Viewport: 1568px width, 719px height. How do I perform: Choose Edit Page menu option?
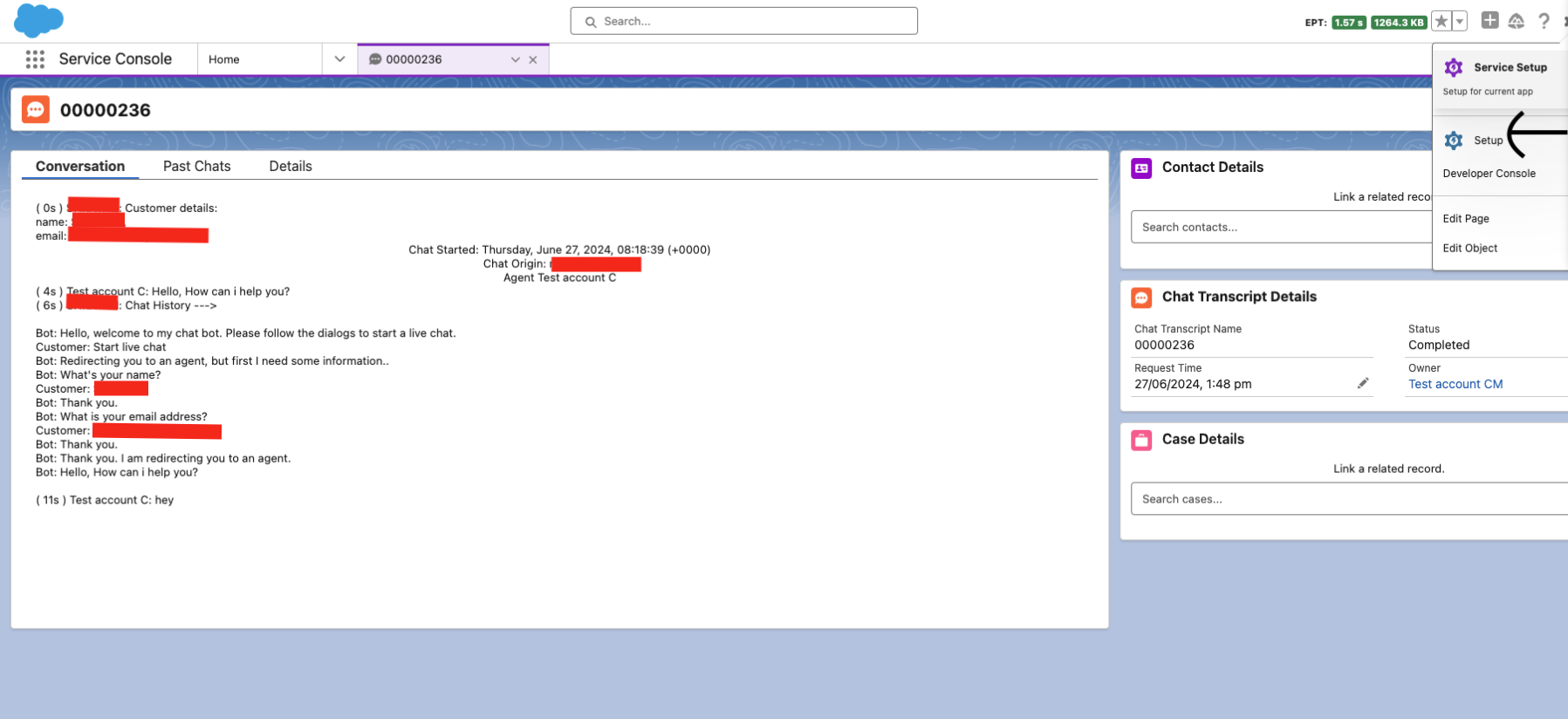coord(1466,219)
